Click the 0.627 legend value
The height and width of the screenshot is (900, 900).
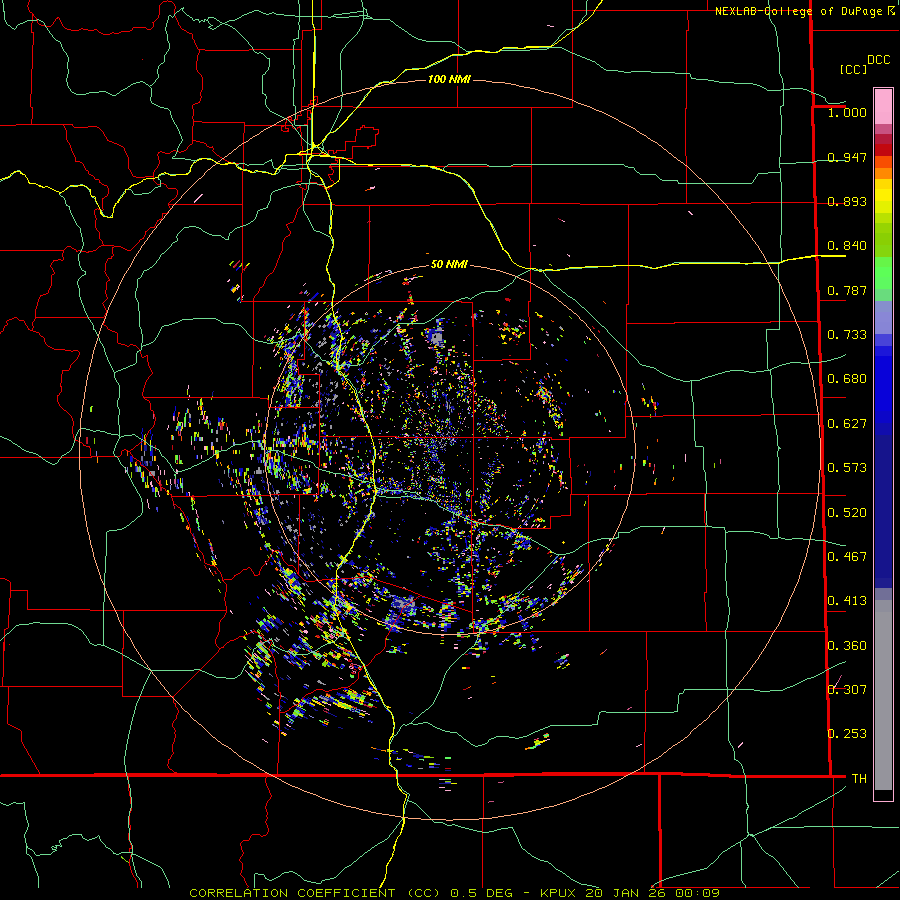coord(847,424)
